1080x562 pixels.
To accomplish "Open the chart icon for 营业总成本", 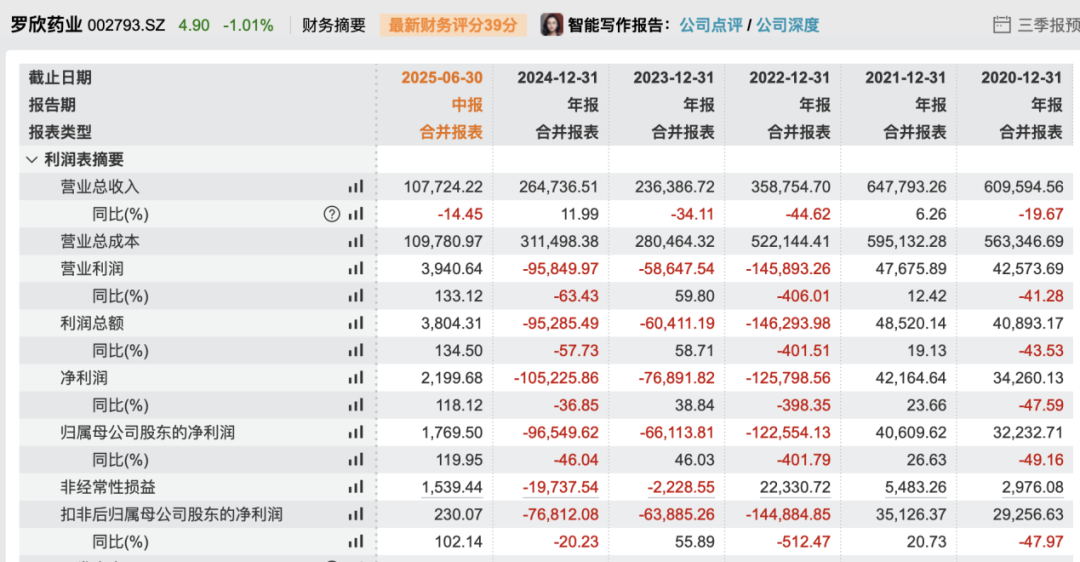I will coord(356,241).
